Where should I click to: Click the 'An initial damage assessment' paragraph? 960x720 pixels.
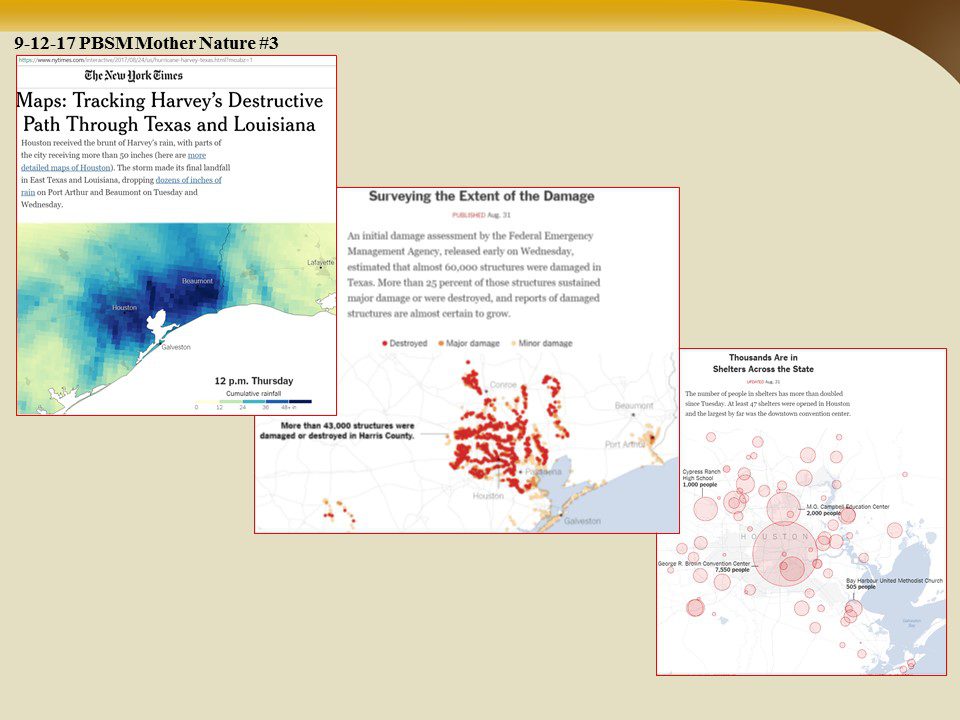474,274
